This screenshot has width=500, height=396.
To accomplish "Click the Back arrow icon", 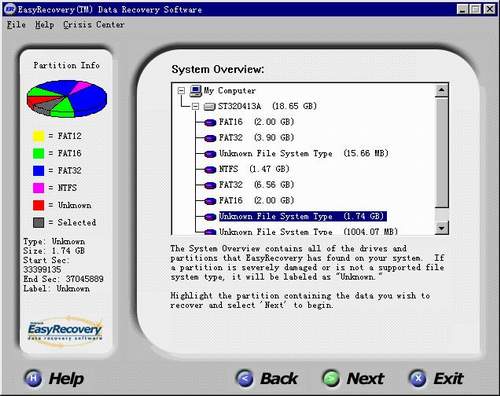I will point(244,378).
